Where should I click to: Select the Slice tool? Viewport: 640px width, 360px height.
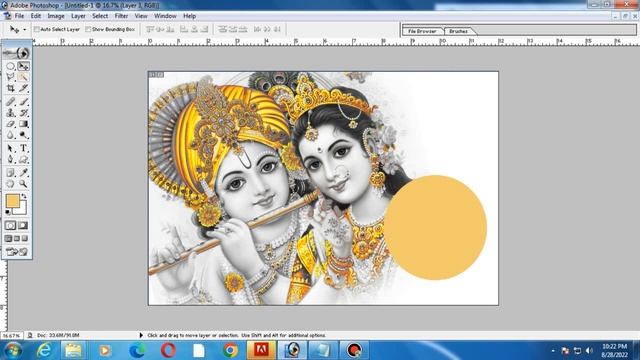pos(23,88)
